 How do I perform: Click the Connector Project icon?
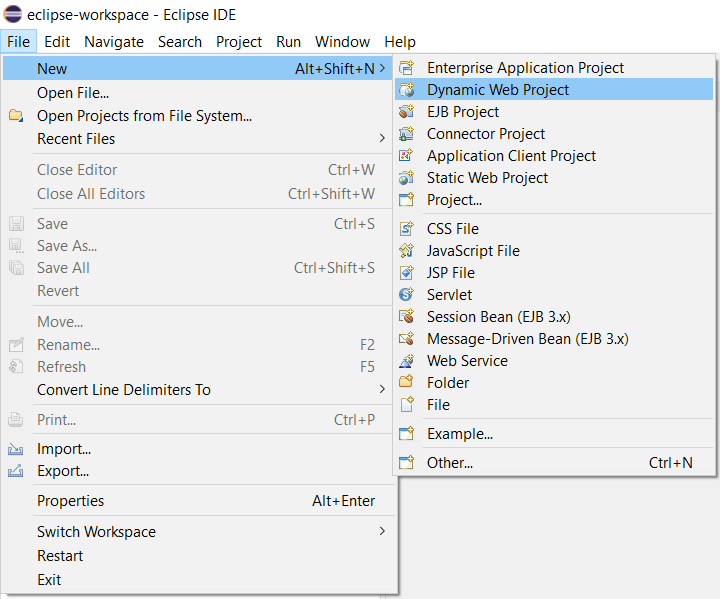[406, 134]
